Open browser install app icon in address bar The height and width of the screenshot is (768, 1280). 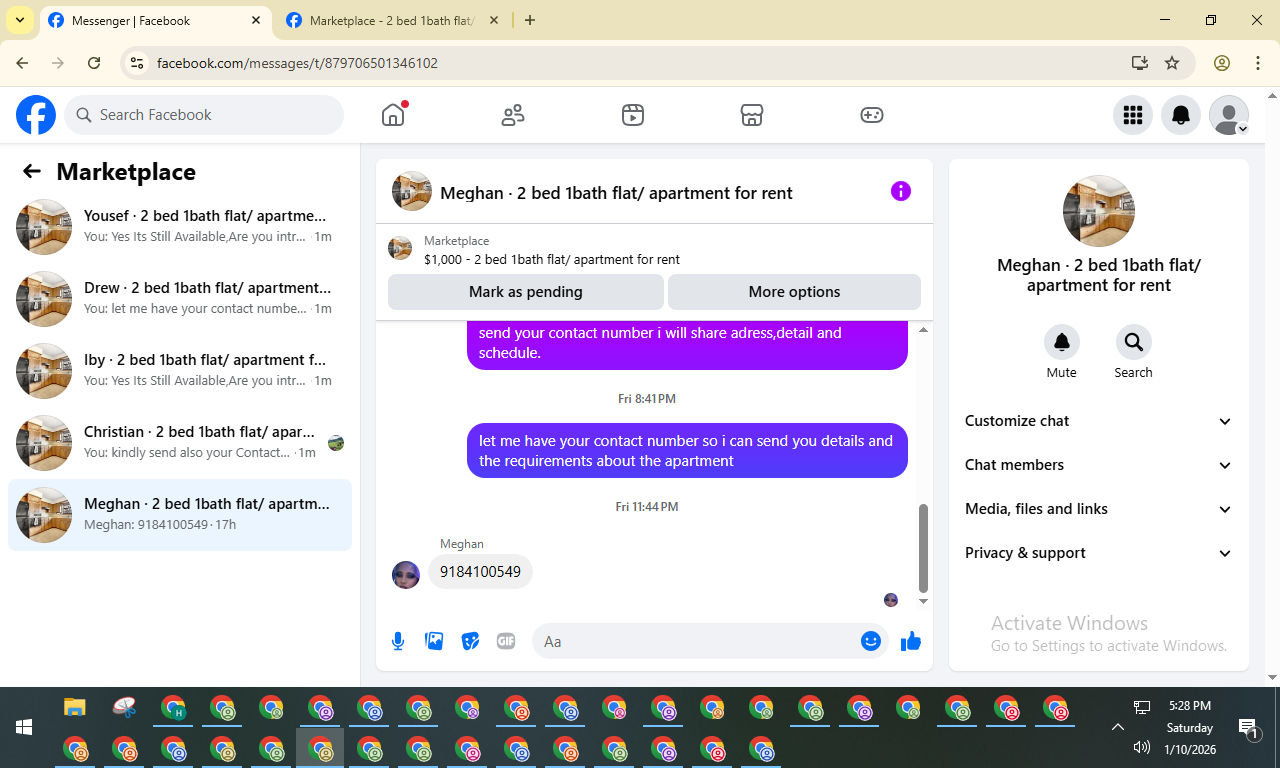coord(1140,63)
